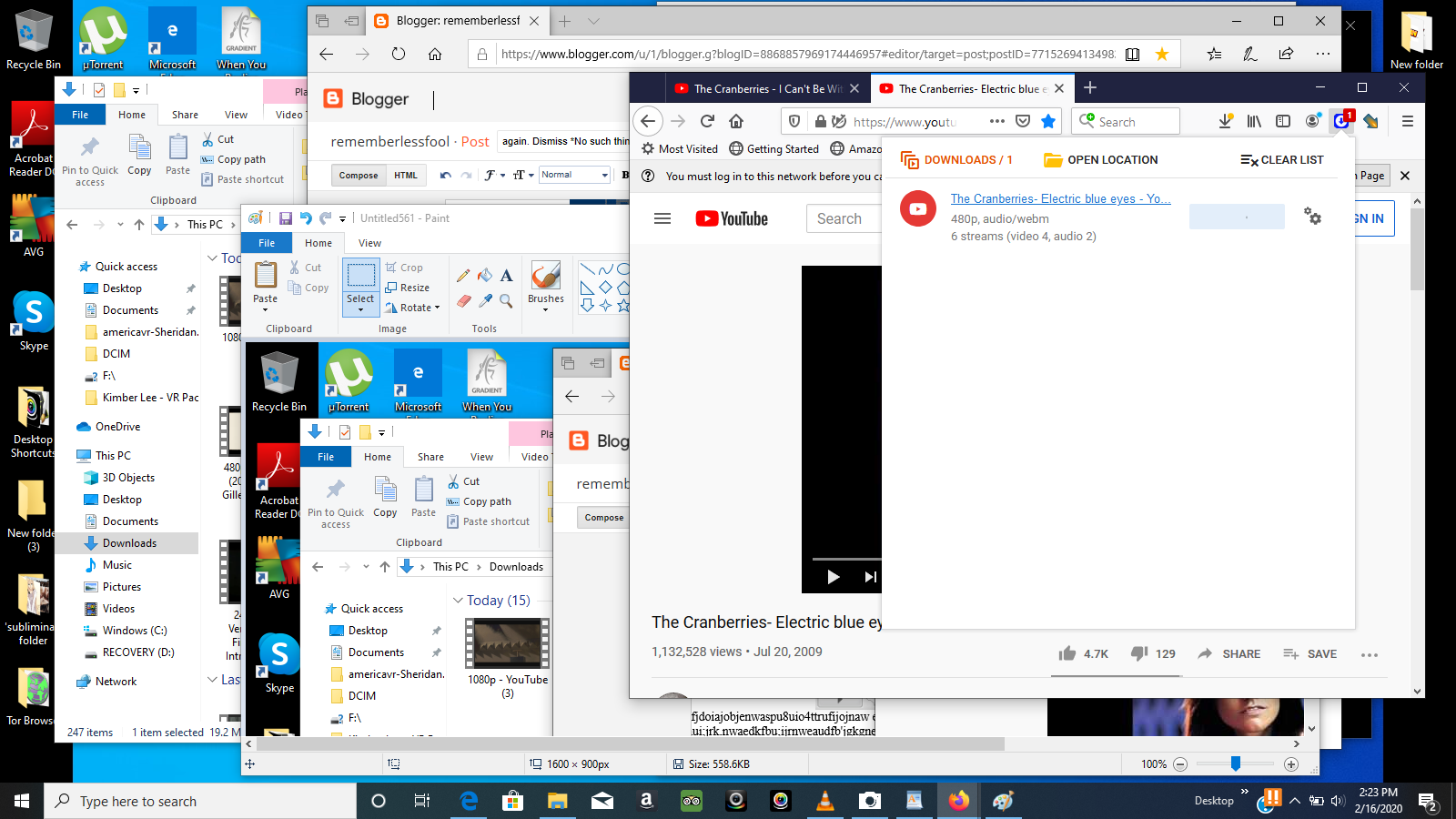Click Resize in Paint Image group
The height and width of the screenshot is (819, 1456).
[x=408, y=288]
